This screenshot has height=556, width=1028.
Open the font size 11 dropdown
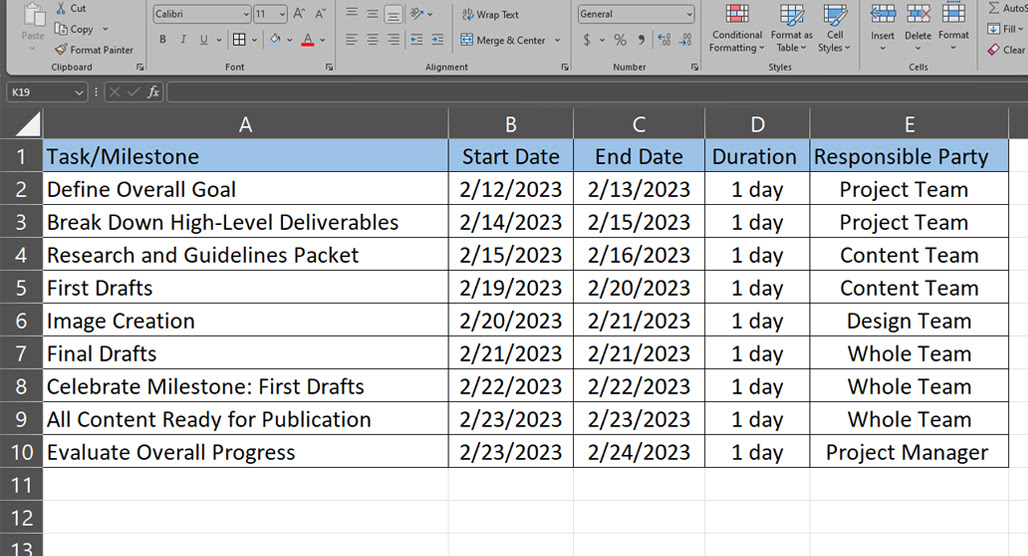pyautogui.click(x=283, y=14)
